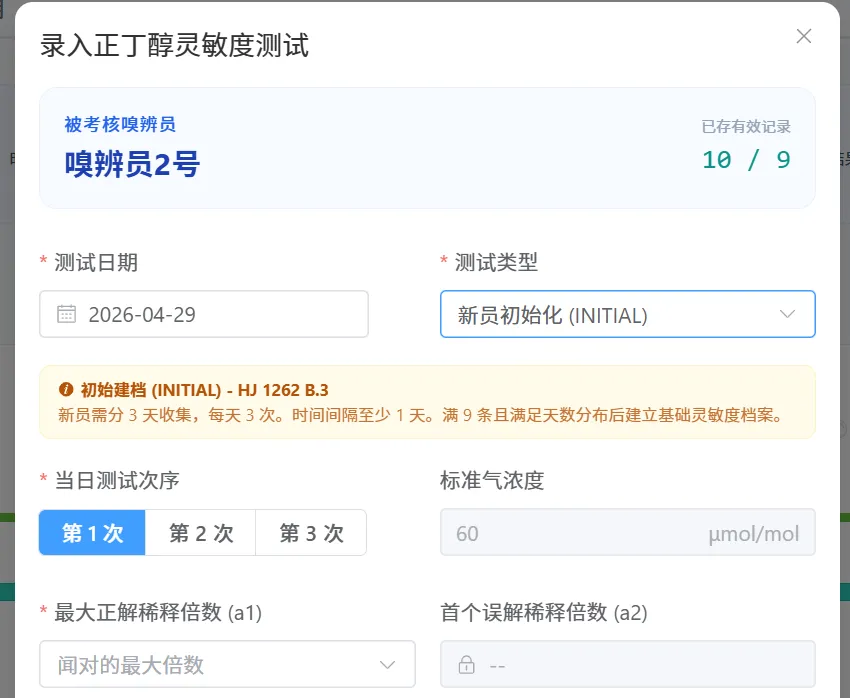Screen dimensions: 850x698
Task: Click the 首个误解稀释倍数 (a2) label
Action: point(544,613)
